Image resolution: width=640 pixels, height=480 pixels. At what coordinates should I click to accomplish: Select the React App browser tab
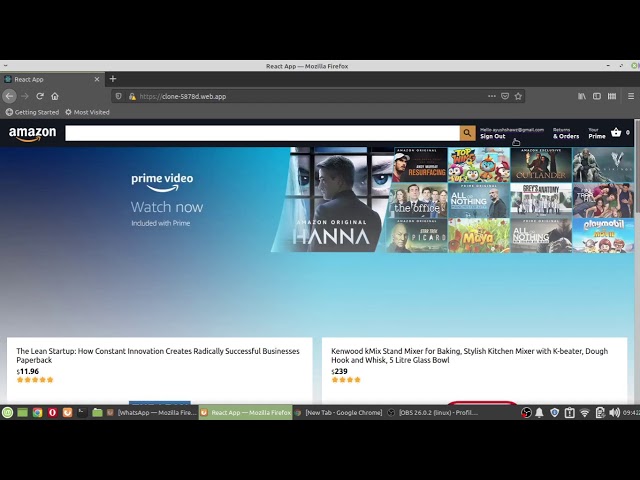point(52,79)
